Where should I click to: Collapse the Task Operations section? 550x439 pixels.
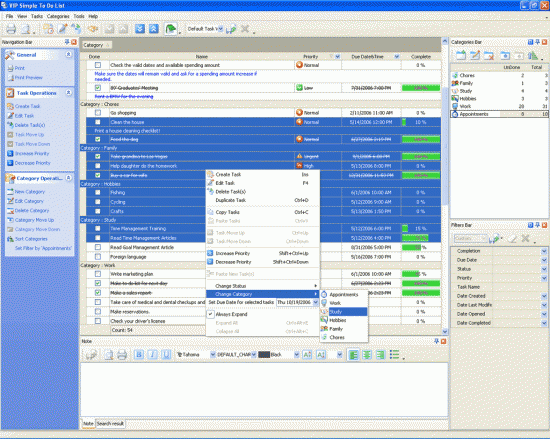68,93
